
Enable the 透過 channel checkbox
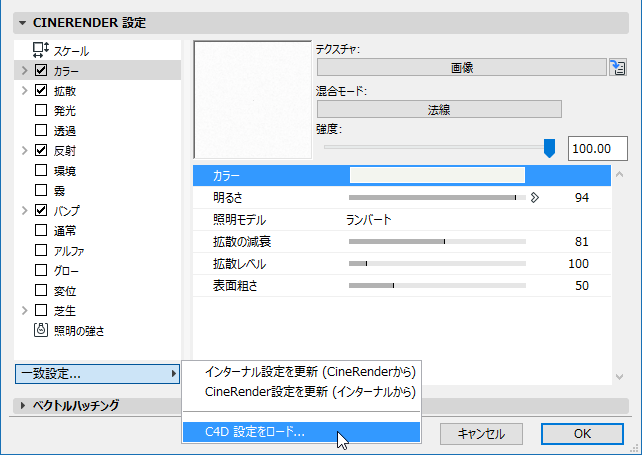tap(41, 130)
